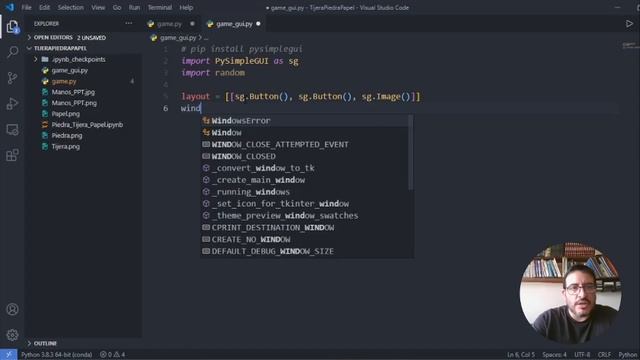Select _theme_preview_window_swatches suggestion

305,215
